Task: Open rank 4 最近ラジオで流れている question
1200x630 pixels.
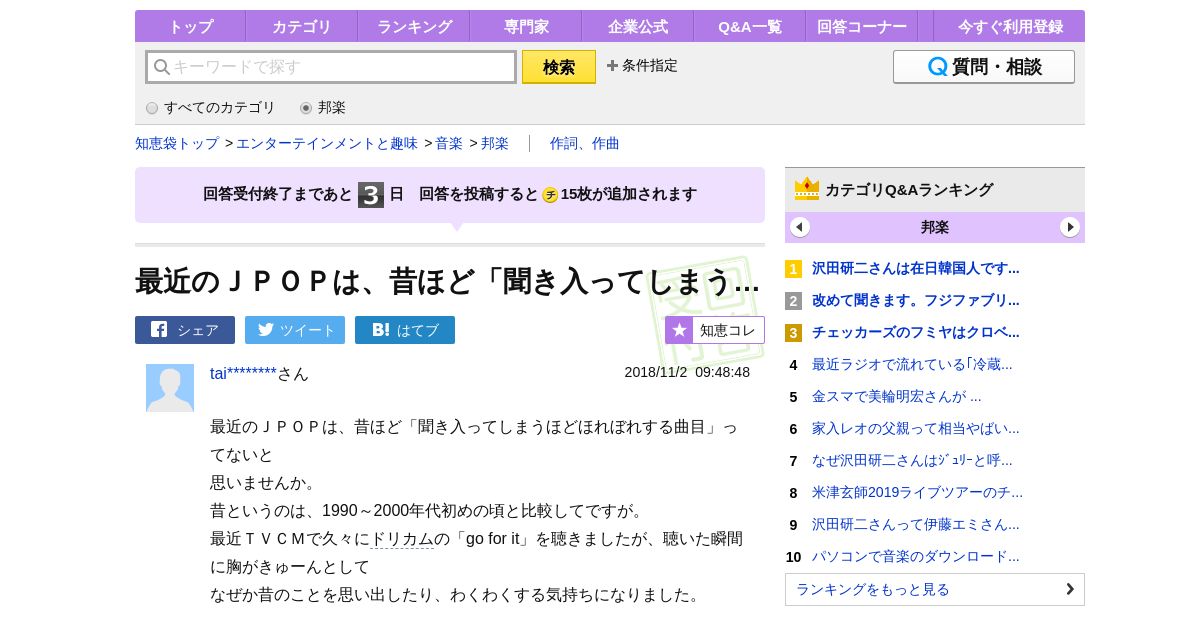Action: point(912,364)
